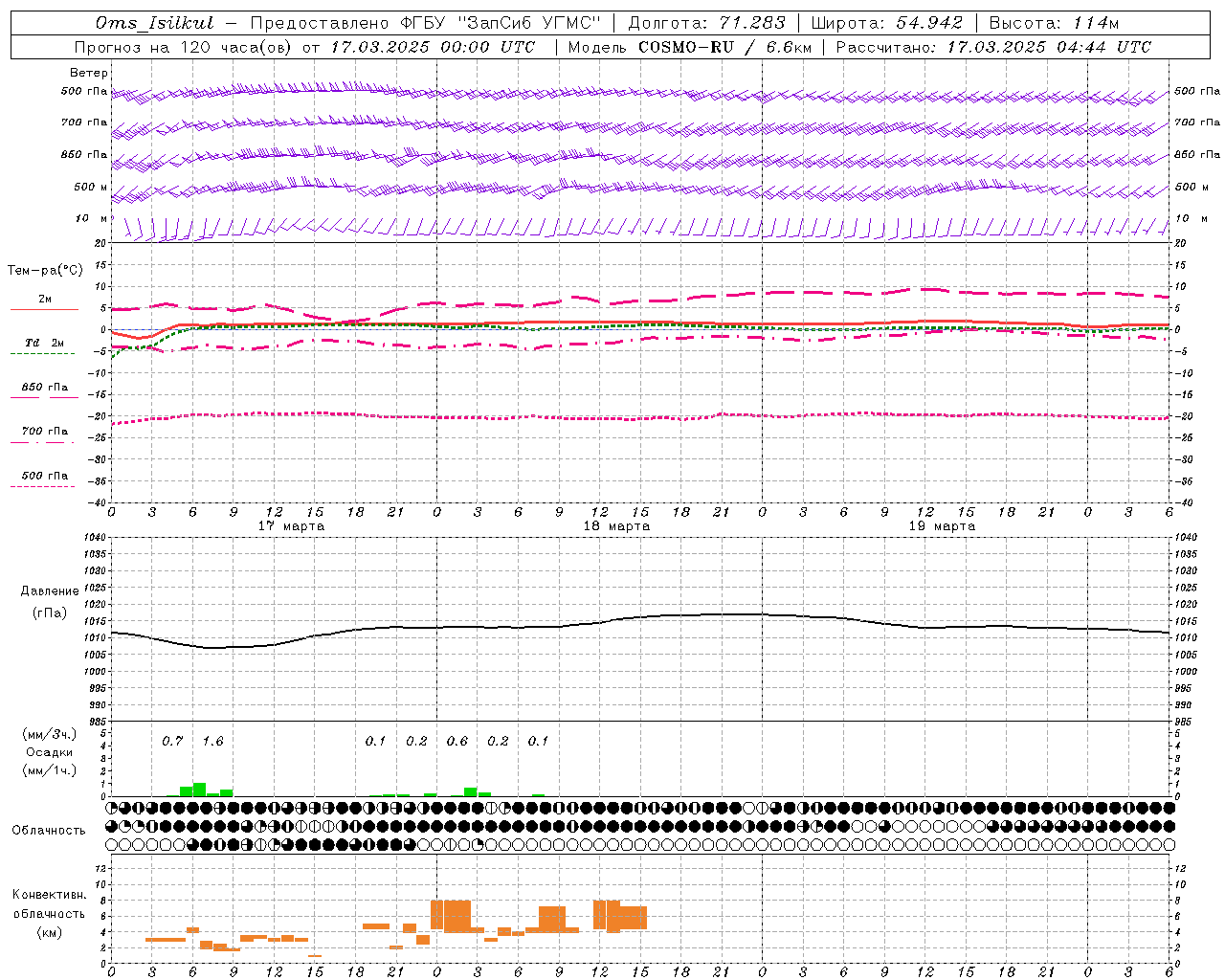Select the 'Тем-ра(°C)' temperature axis title
Screen dimensions: 1225x980
pyautogui.click(x=45, y=271)
